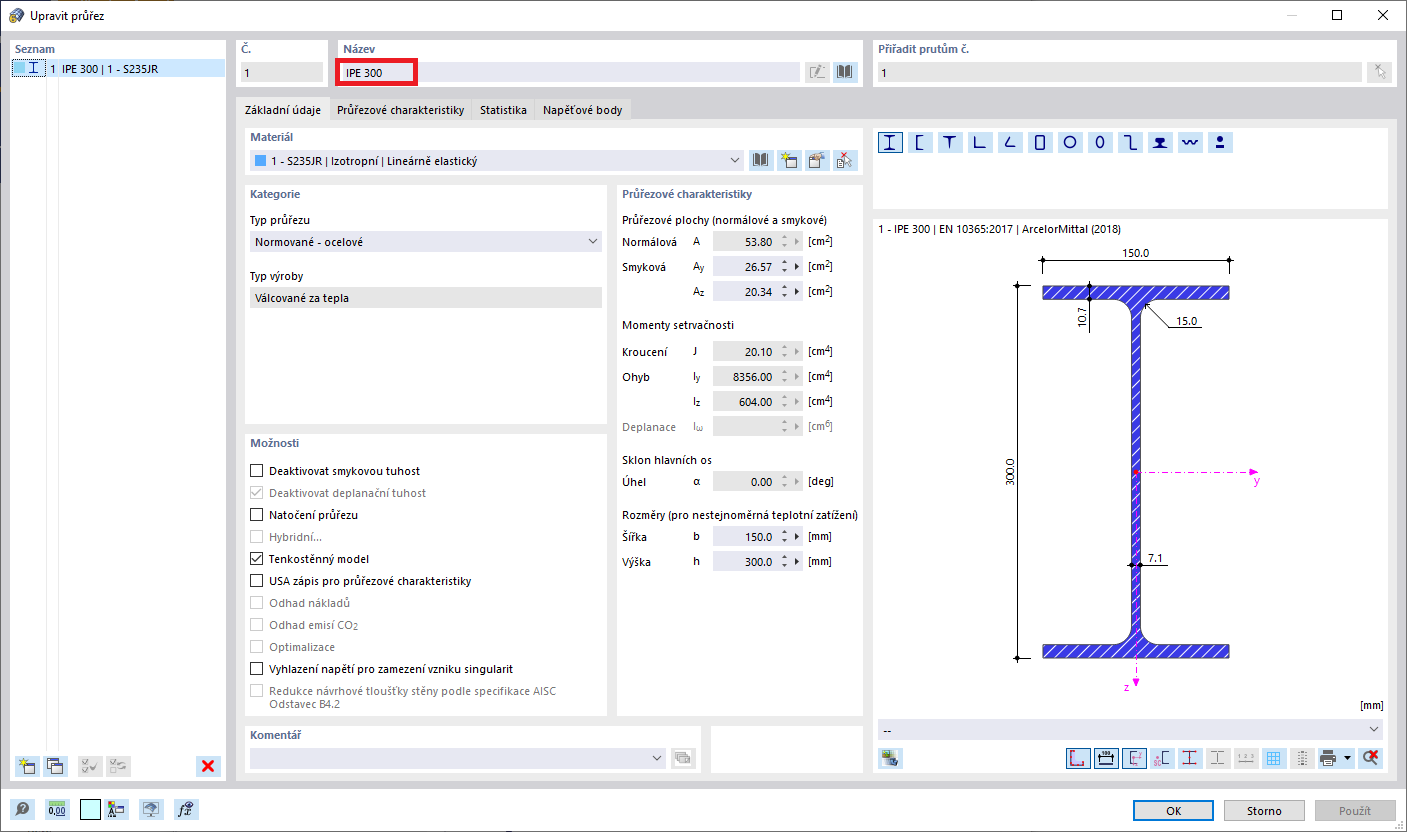1407x832 pixels.
Task: Select the elliptical hollow section shape icon
Action: (x=1099, y=142)
